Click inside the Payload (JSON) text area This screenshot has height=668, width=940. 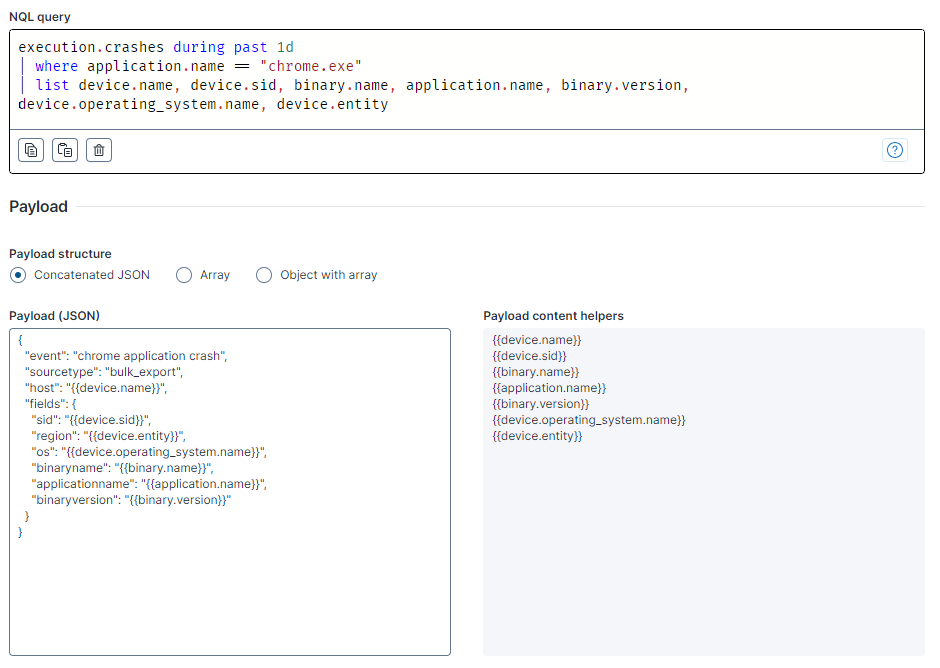click(230, 492)
